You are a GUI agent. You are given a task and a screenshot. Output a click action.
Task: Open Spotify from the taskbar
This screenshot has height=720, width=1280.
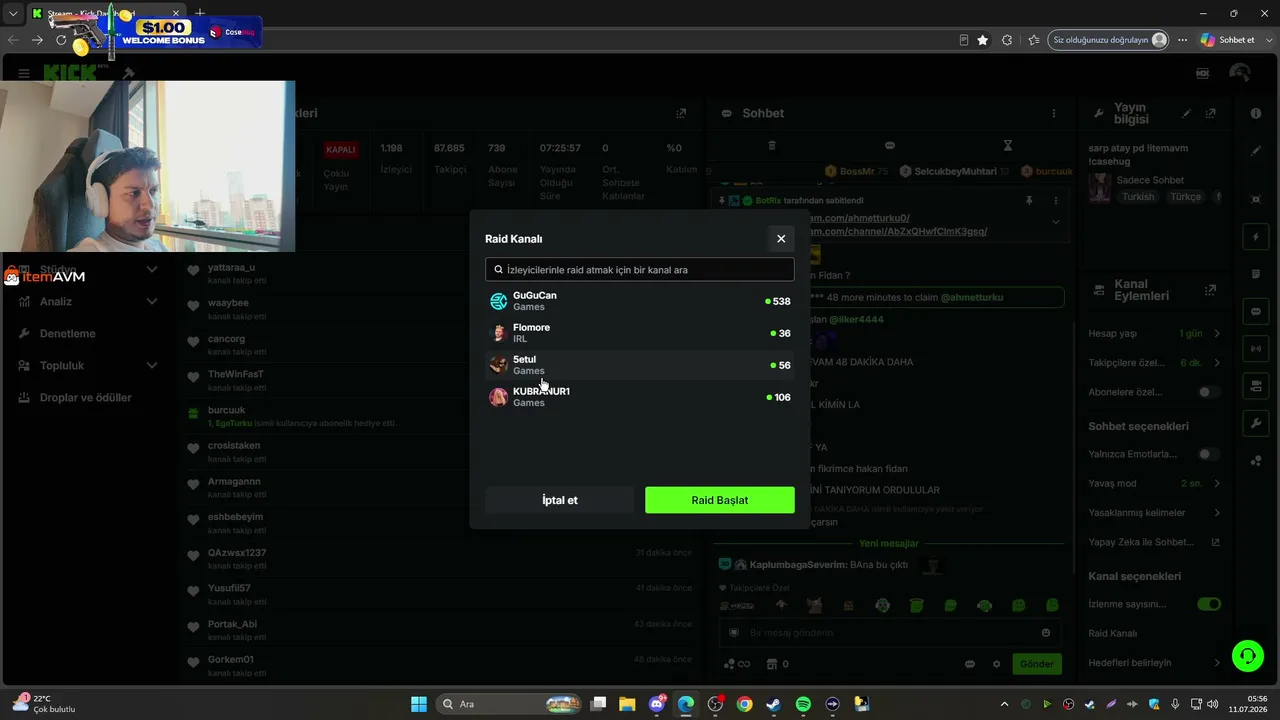(x=803, y=704)
